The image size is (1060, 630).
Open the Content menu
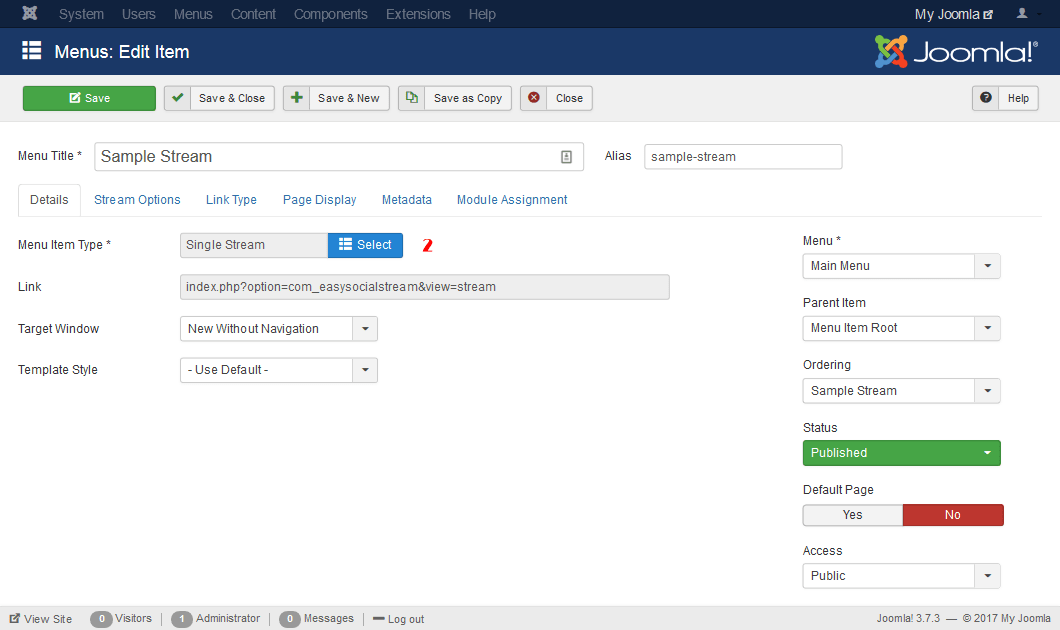point(253,14)
